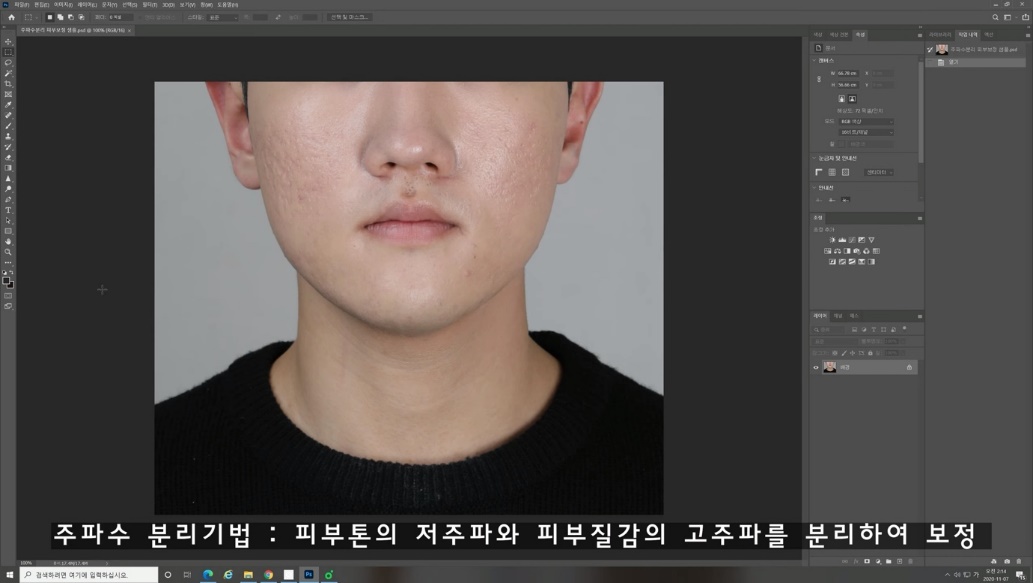Image resolution: width=1033 pixels, height=583 pixels.
Task: Select the Hand tool
Action: pos(8,241)
